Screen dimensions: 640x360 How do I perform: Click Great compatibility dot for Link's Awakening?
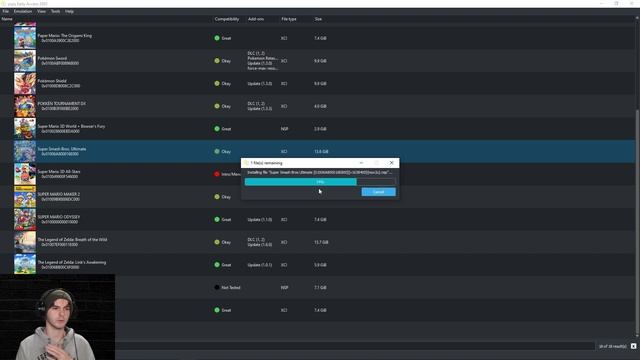tap(217, 264)
